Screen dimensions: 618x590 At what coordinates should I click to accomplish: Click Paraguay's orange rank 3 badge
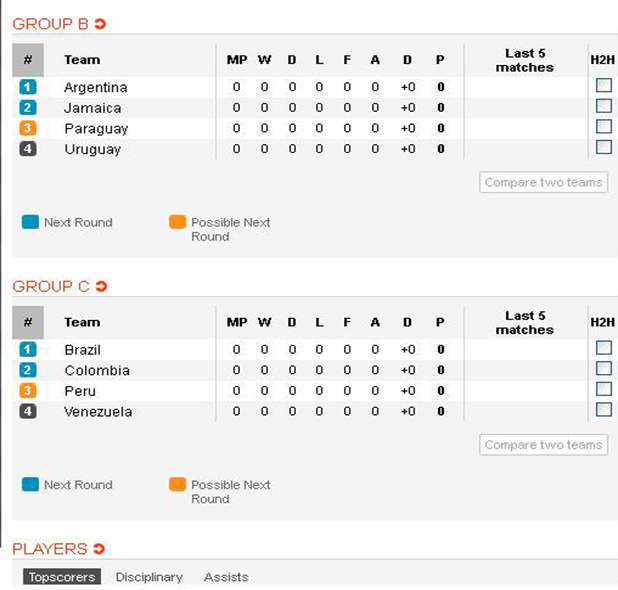28,128
